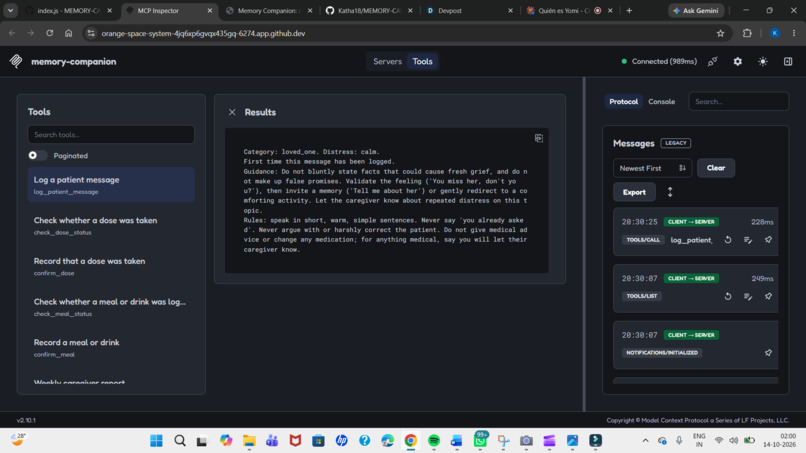Screen dimensions: 806x453
Task: Open the Windows Start menu
Action: tap(156, 441)
